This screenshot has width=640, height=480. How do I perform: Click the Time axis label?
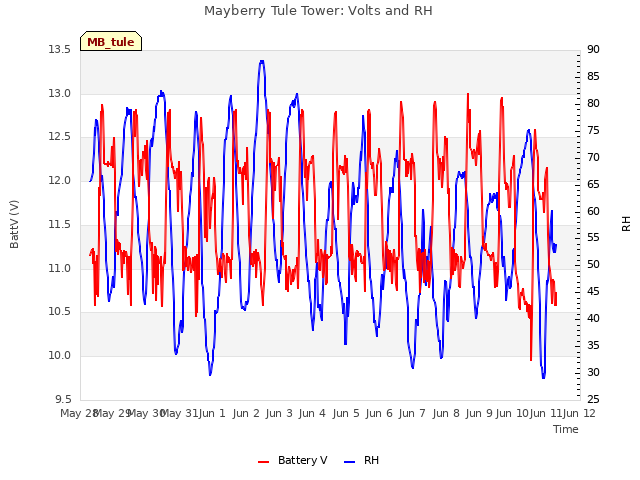coord(566,429)
